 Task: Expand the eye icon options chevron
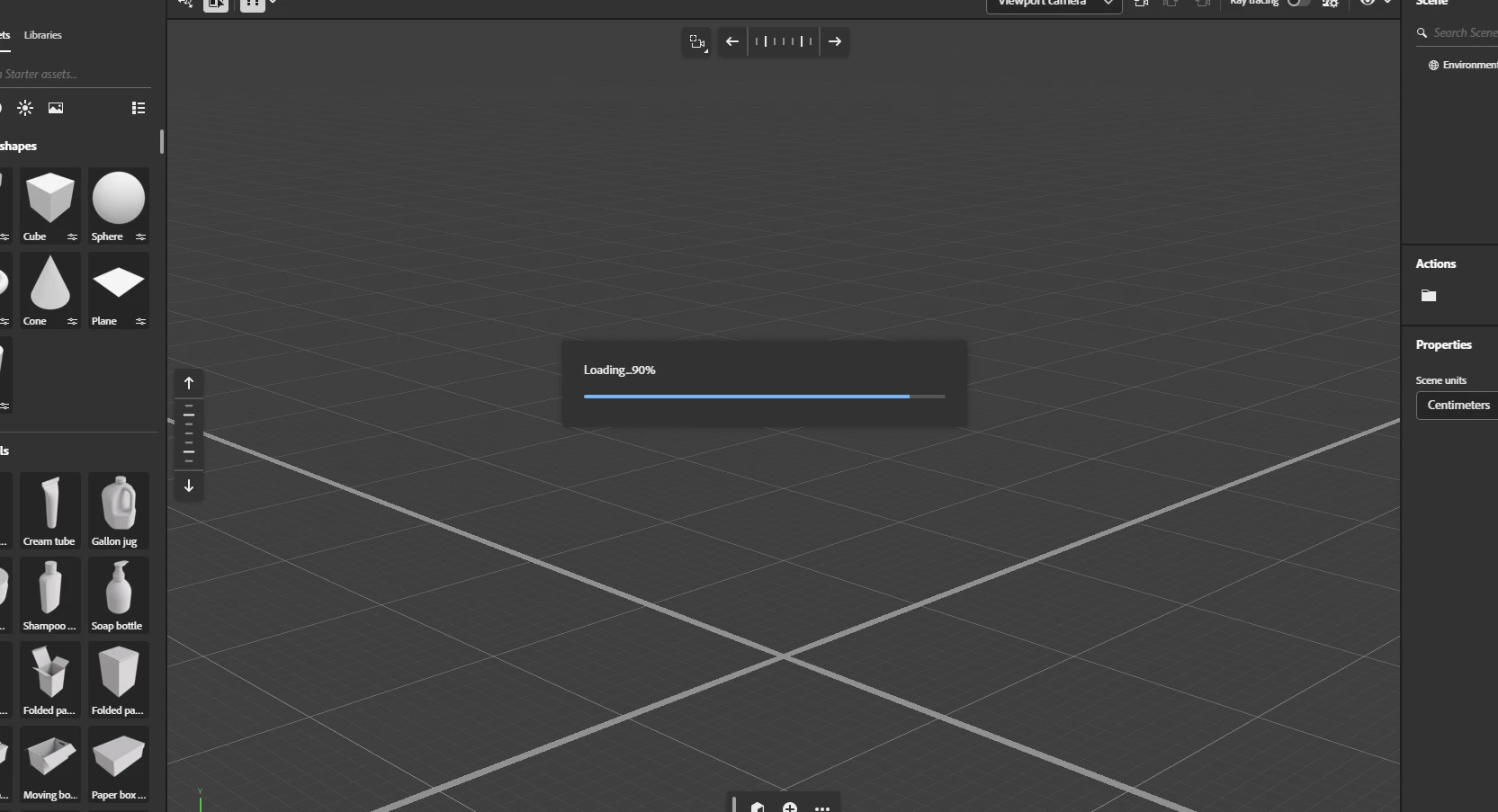1387,3
